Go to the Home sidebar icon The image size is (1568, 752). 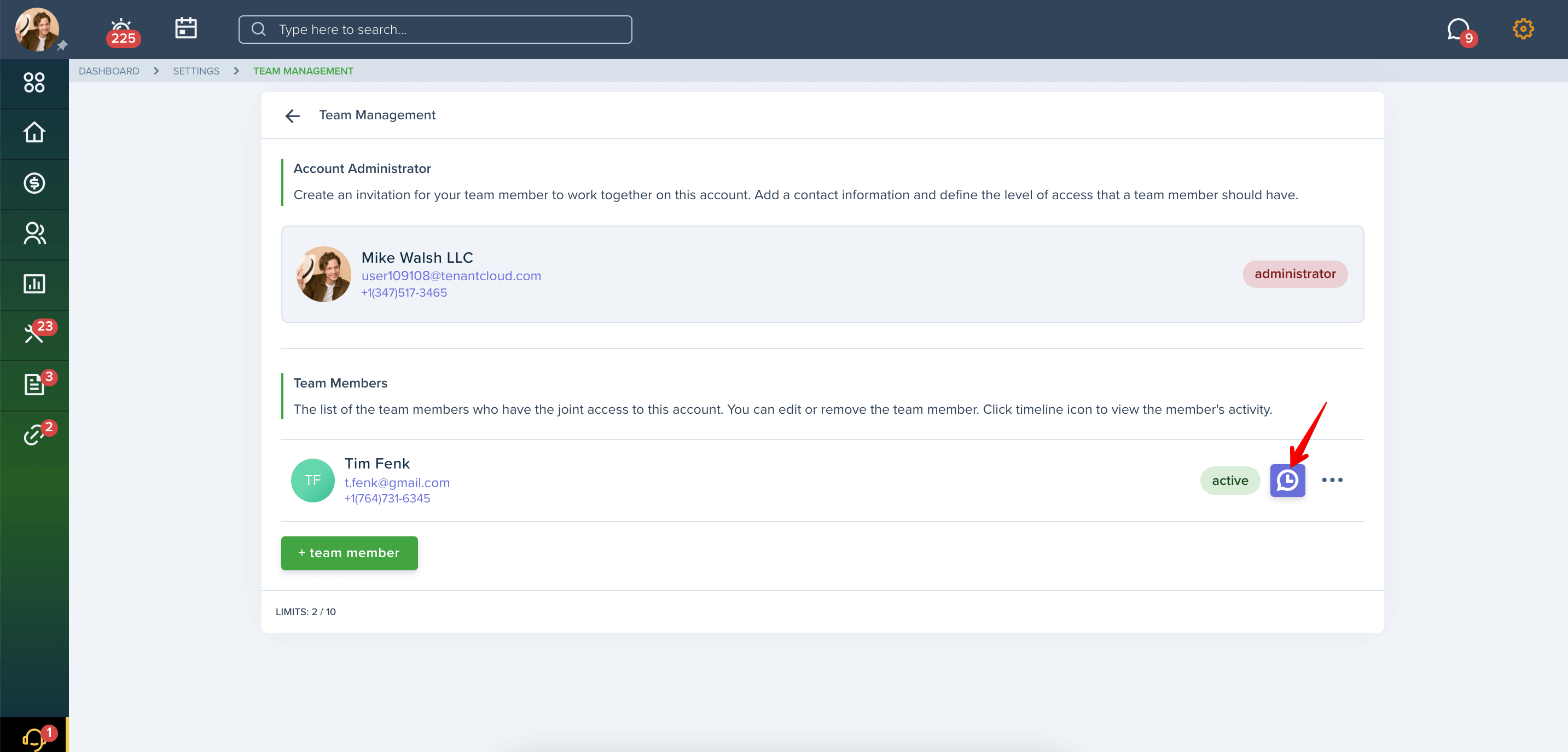34,132
